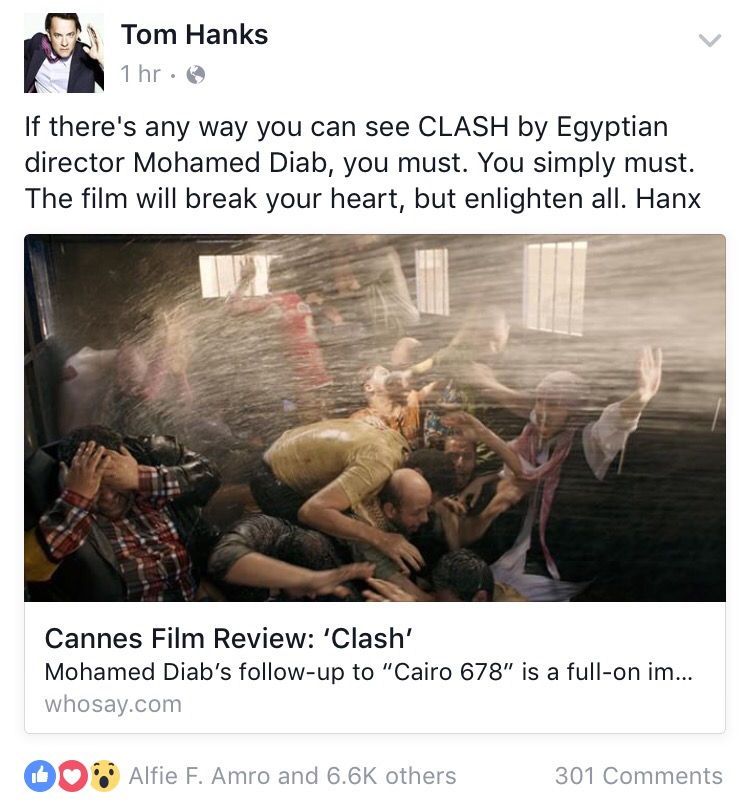
Task: Open Tom Hanks' profile picture
Action: [x=64, y=53]
